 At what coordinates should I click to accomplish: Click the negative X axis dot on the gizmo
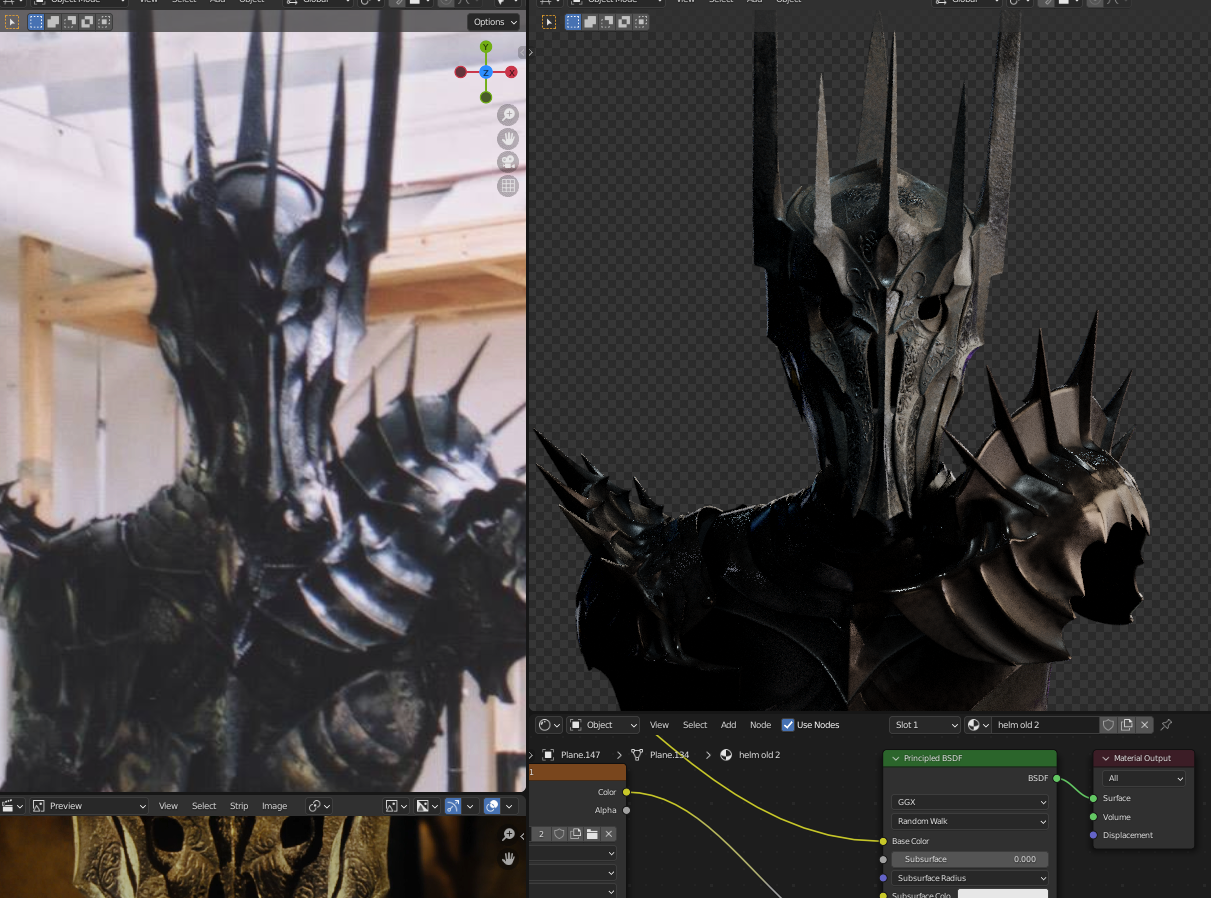pyautogui.click(x=461, y=72)
